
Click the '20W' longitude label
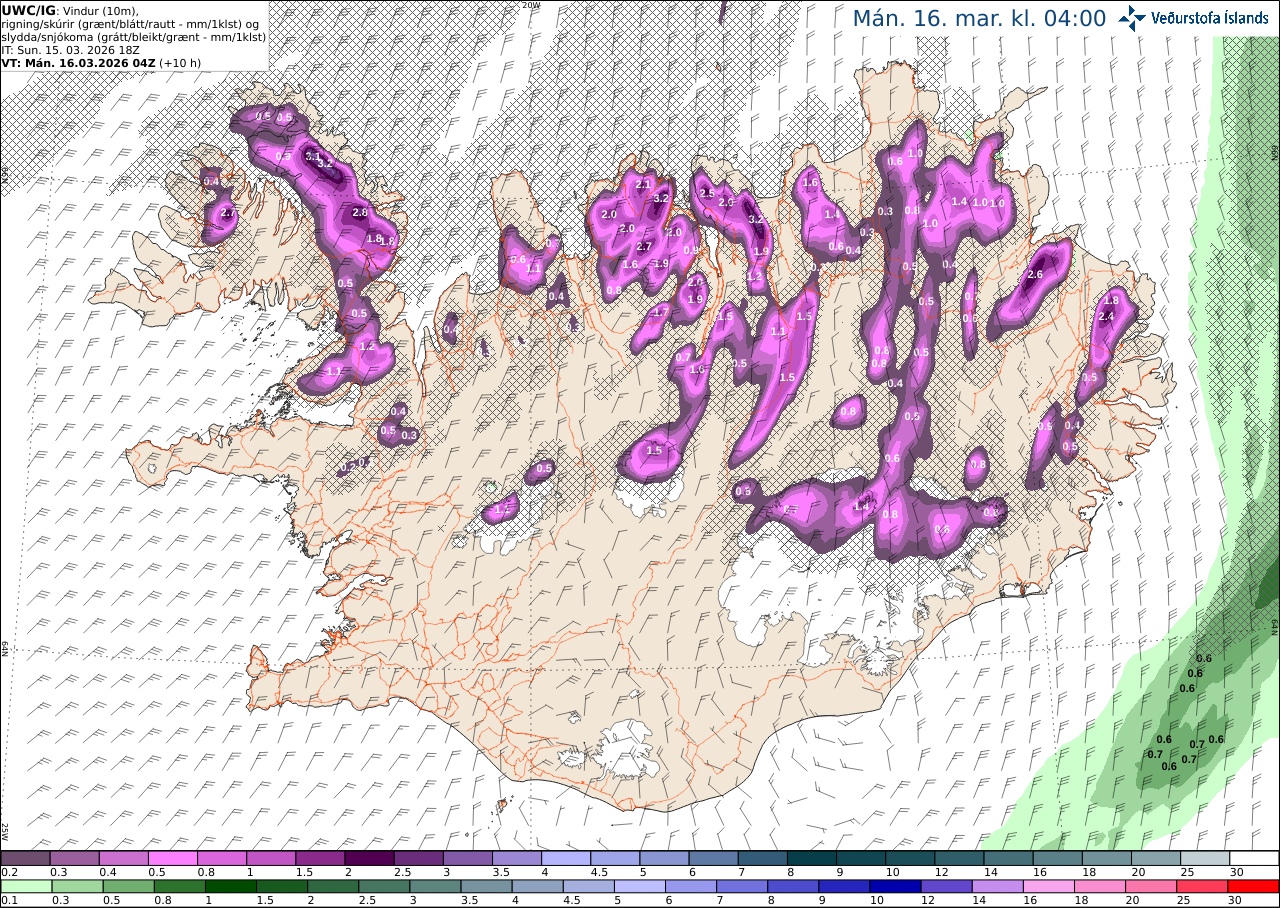pos(531,5)
